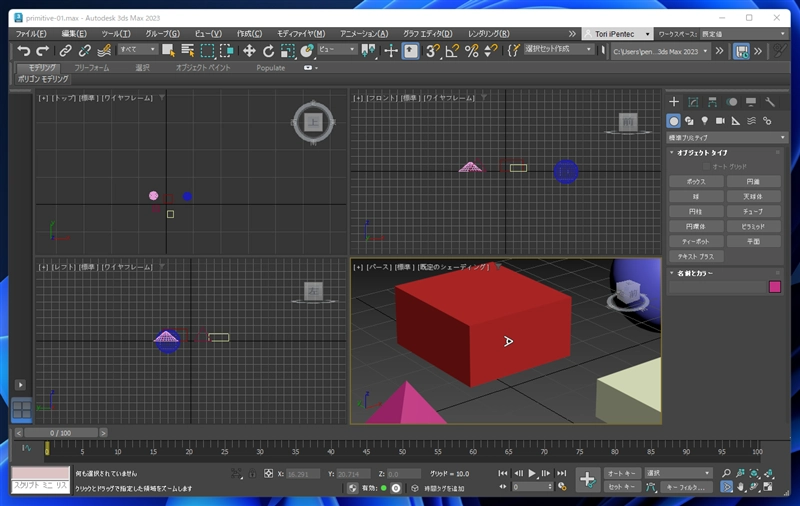
Task: Toggle the Percent Snap button
Action: [x=471, y=50]
